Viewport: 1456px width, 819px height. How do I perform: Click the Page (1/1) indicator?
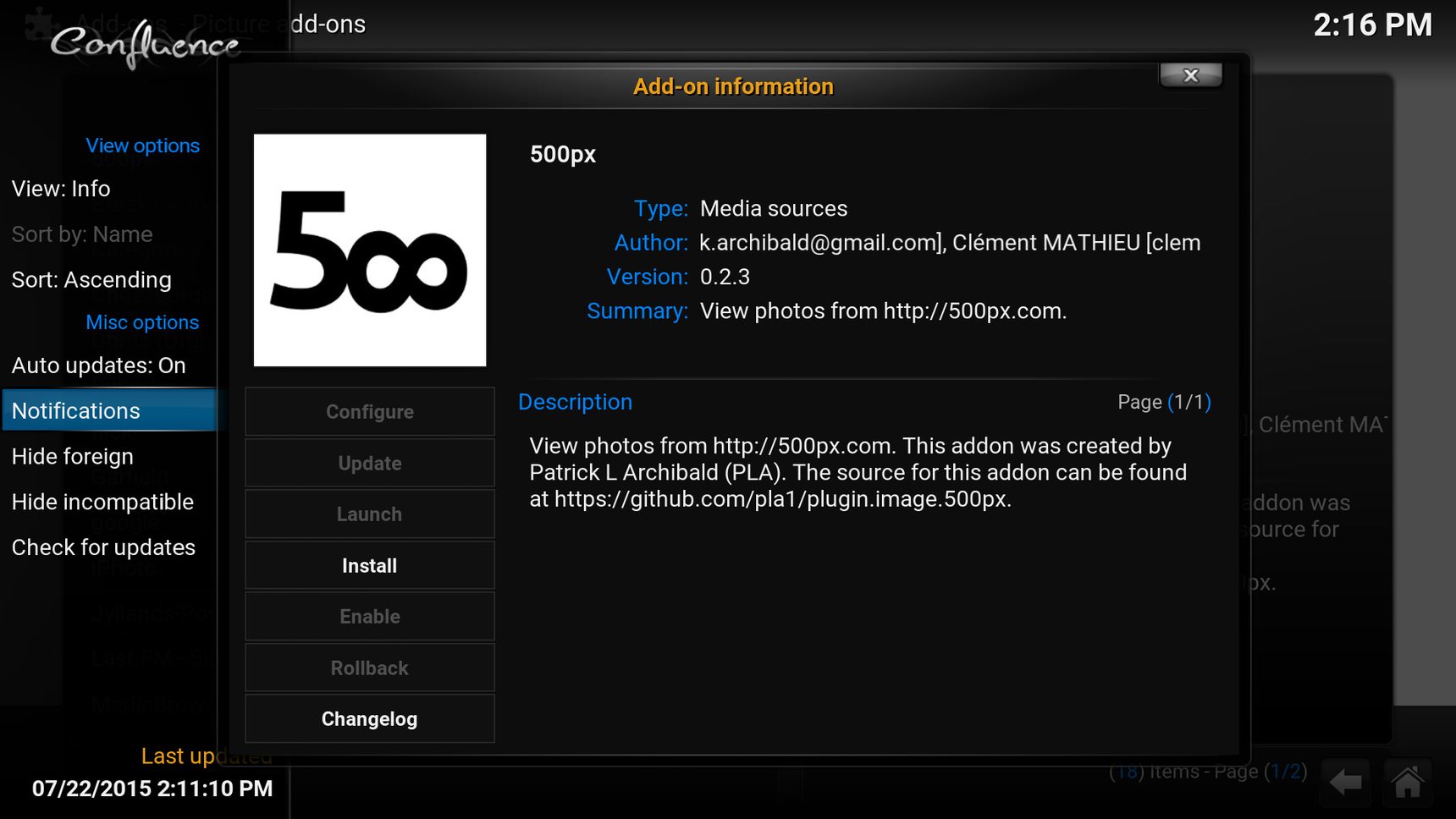point(1164,402)
